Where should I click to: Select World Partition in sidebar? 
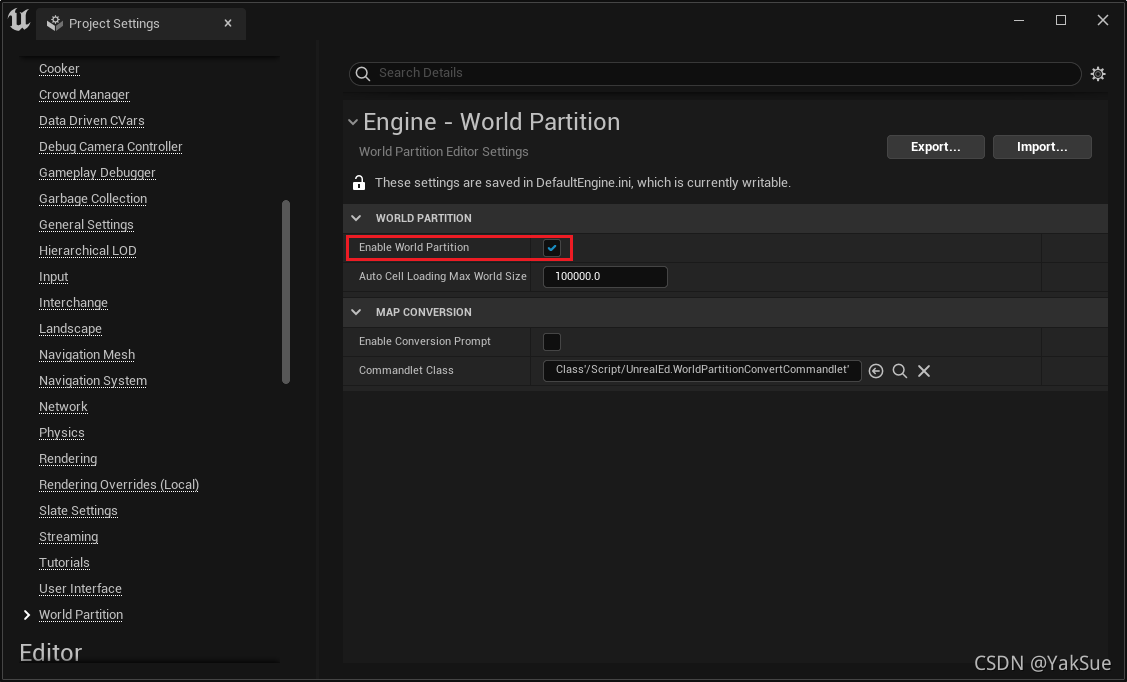80,614
